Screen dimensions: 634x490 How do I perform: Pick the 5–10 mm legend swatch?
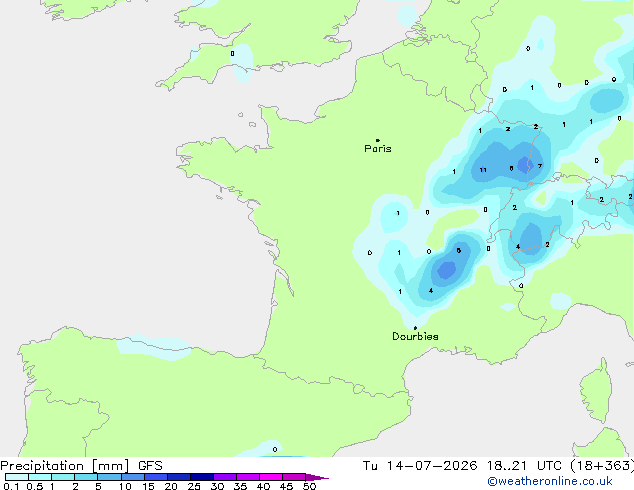tap(109, 477)
